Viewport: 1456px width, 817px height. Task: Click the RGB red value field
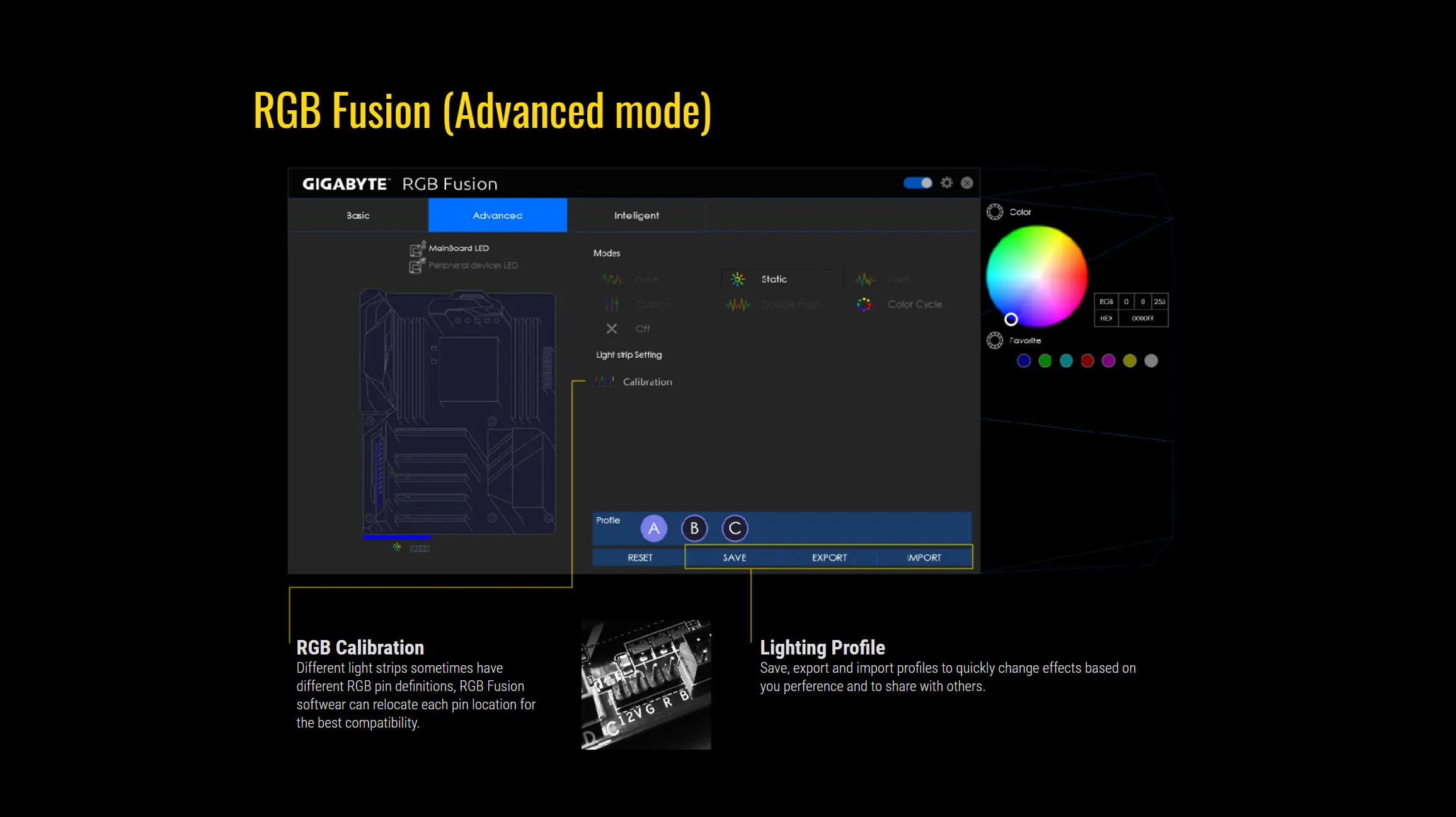1126,302
